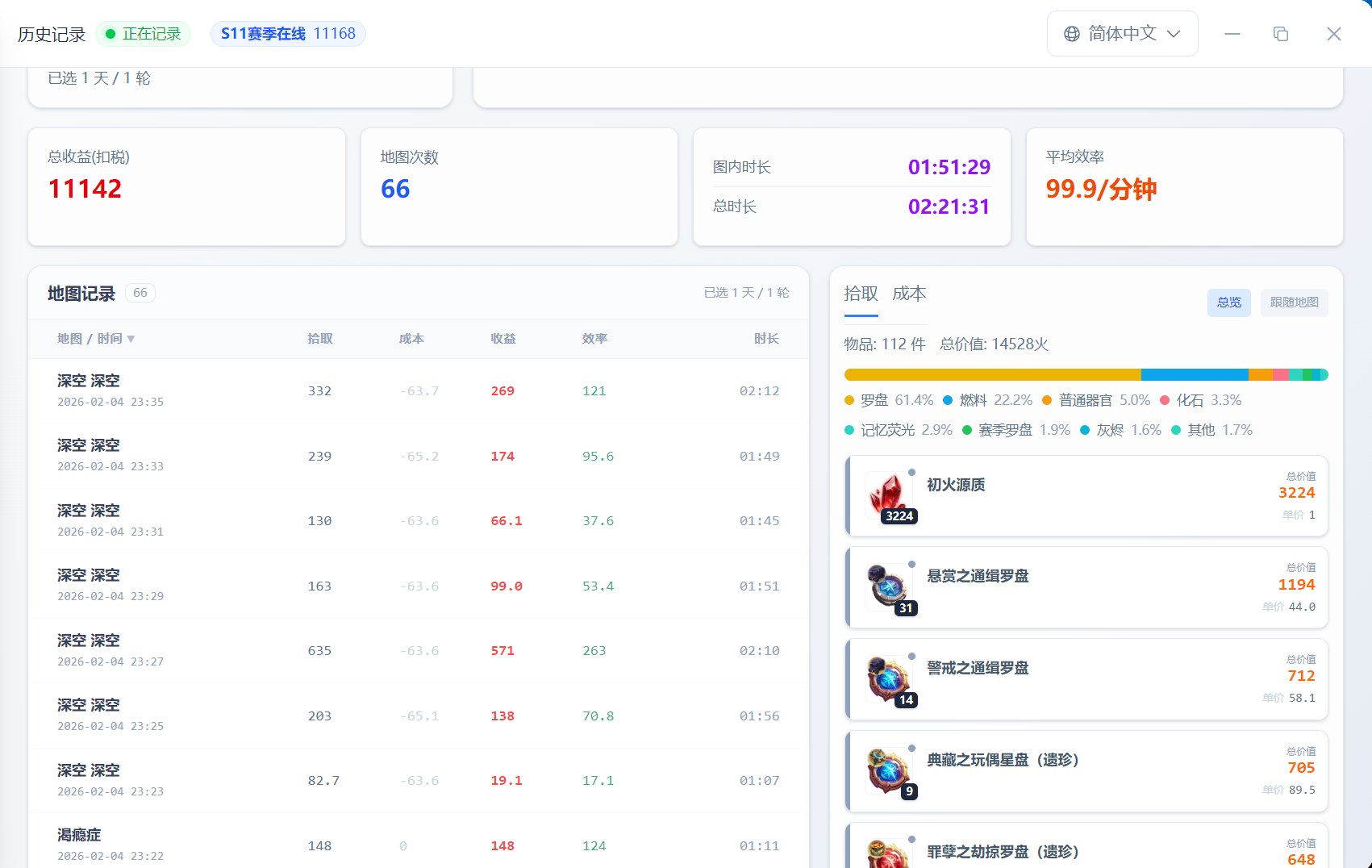Expand the S11赛季在线 season badge

[x=288, y=34]
